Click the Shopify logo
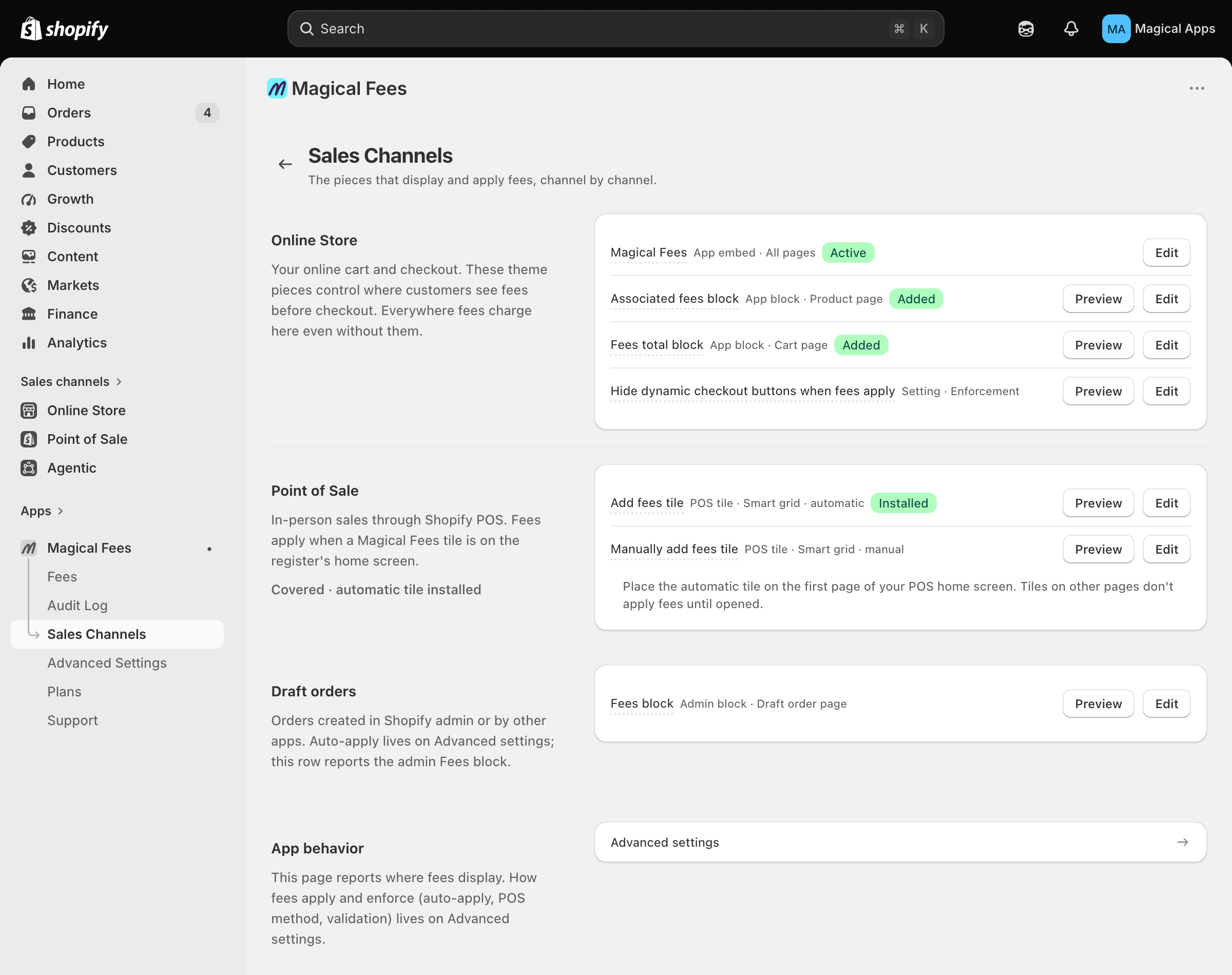This screenshot has width=1232, height=975. pyautogui.click(x=65, y=29)
